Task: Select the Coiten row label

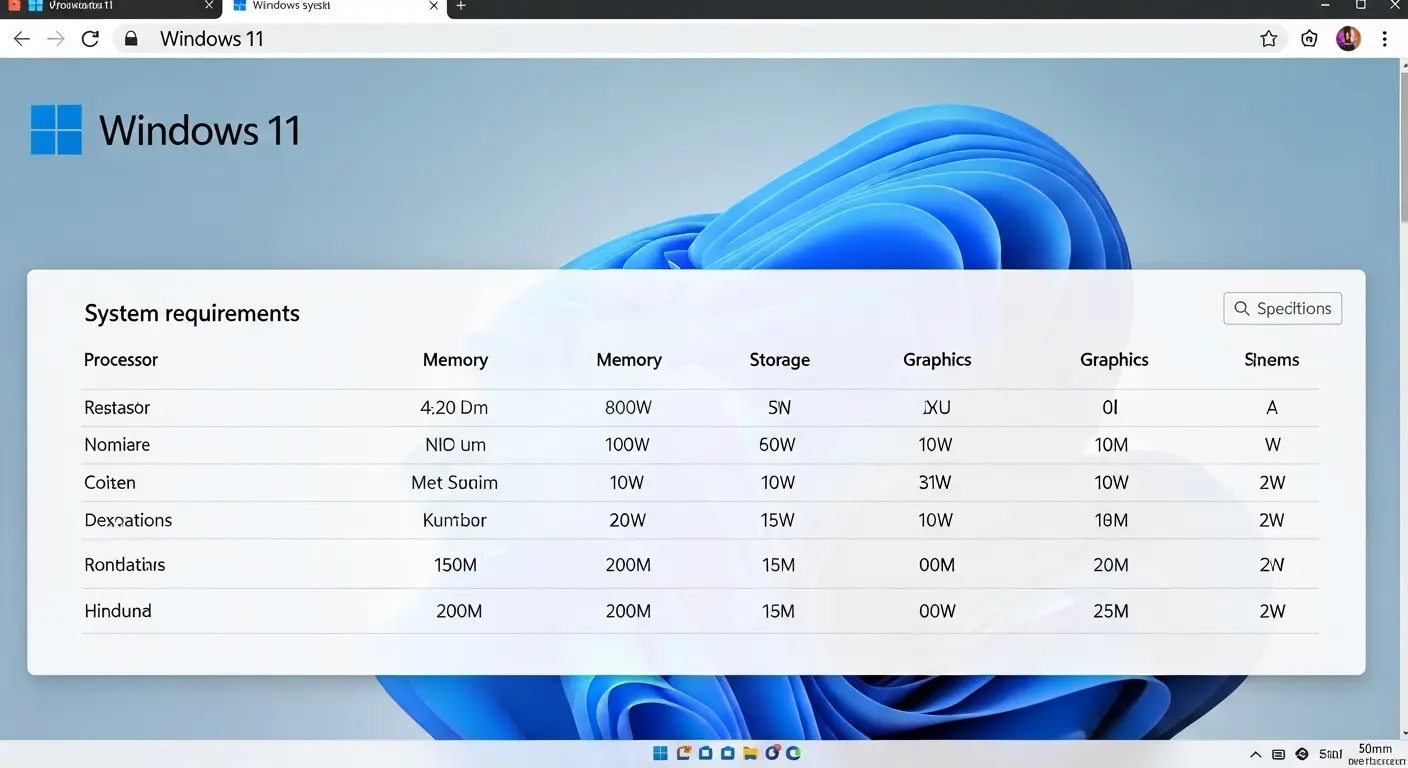Action: coord(110,483)
